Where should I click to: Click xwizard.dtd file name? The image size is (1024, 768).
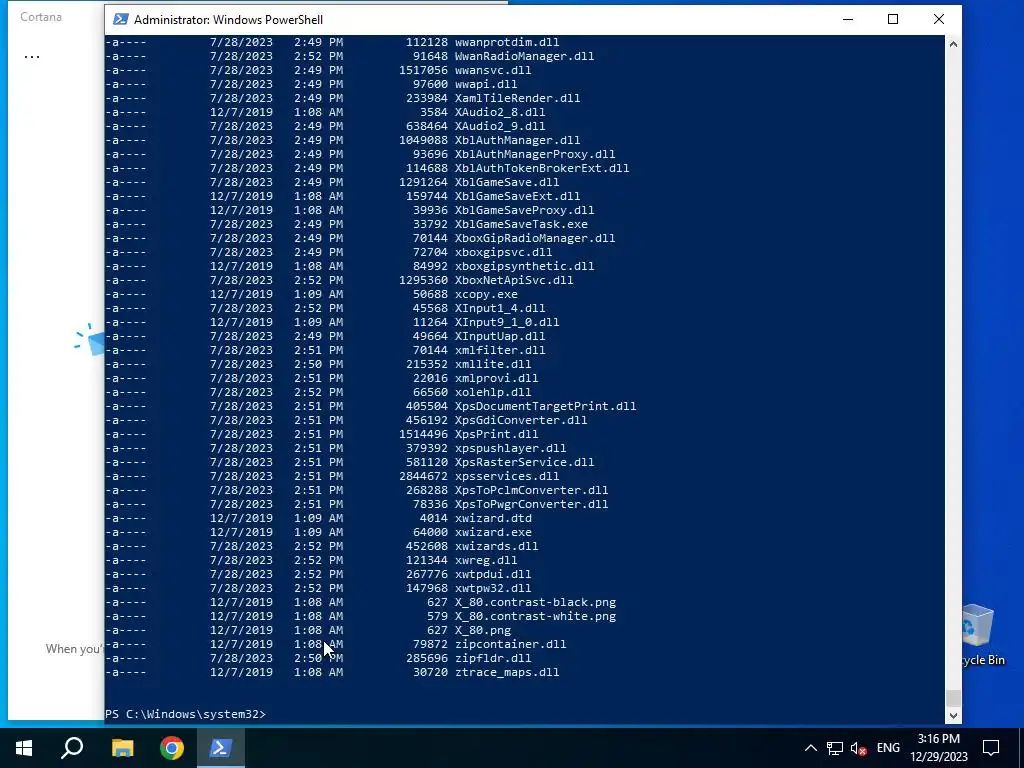click(x=493, y=519)
